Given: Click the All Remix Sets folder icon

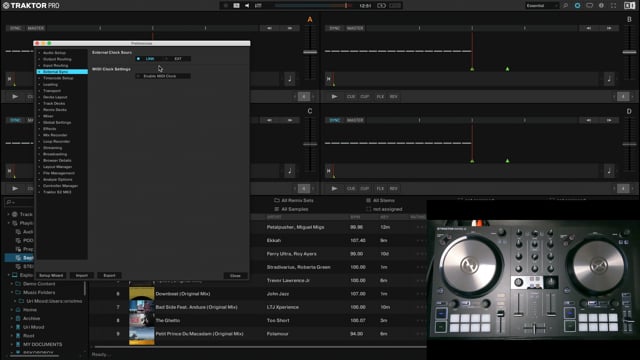Looking at the screenshot, I should (277, 200).
